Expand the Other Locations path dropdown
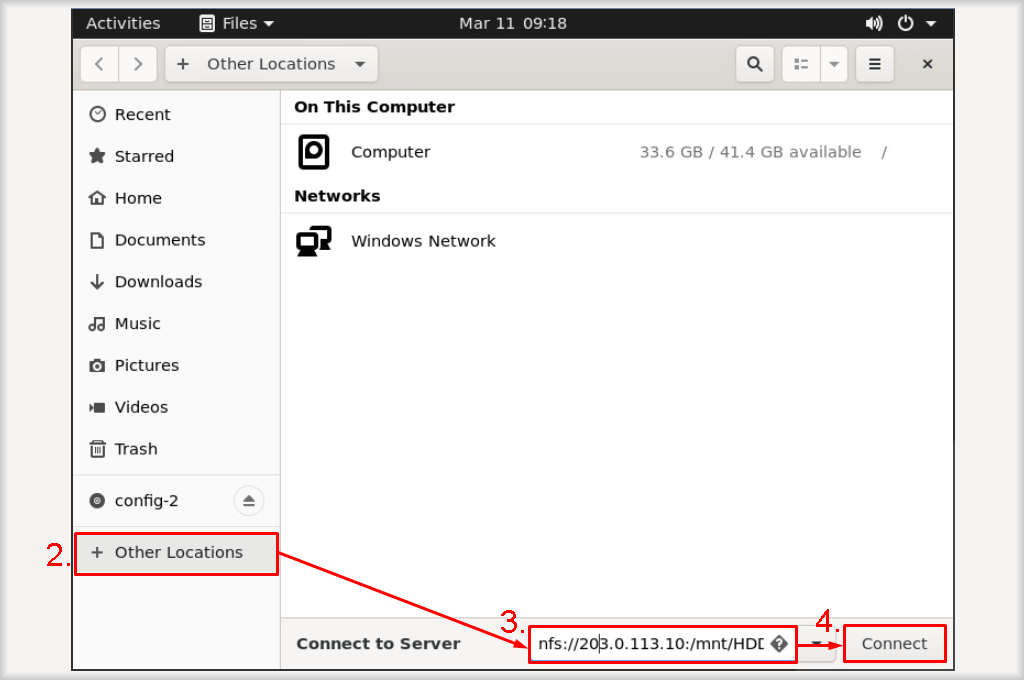The width and height of the screenshot is (1024, 680). (360, 64)
